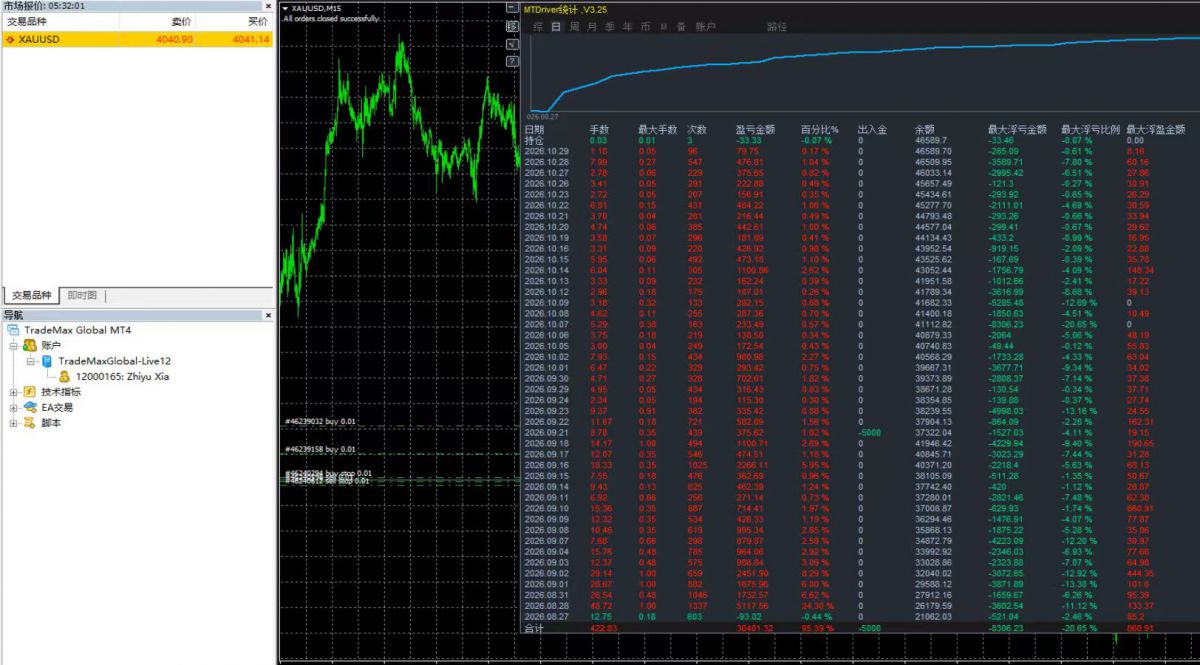The width and height of the screenshot is (1200, 665).
Task: Click the 脚本 scripts icon
Action: 30,423
